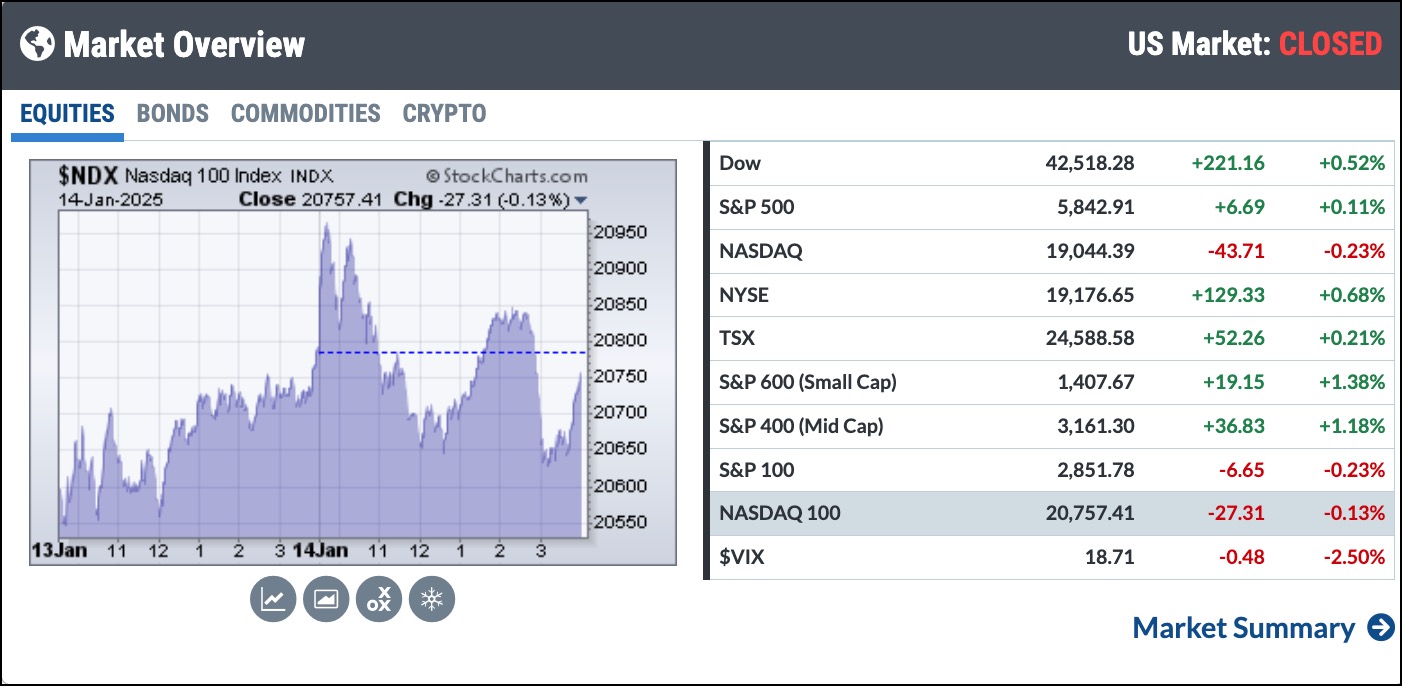Open the Seasonality snowflake icon
This screenshot has height=686, width=1402.
pos(431,599)
